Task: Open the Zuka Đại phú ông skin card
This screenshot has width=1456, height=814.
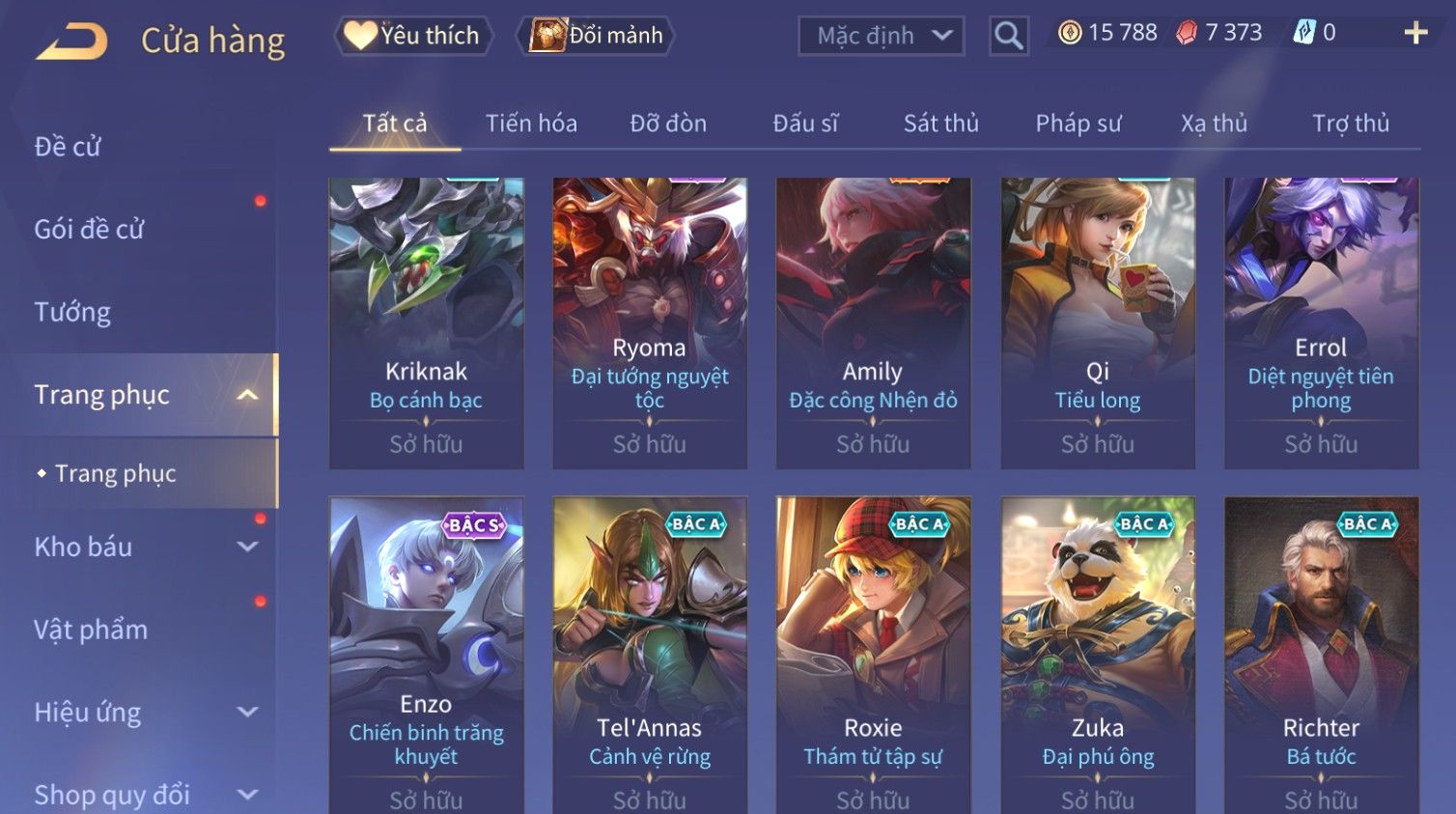Action: 1098,656
